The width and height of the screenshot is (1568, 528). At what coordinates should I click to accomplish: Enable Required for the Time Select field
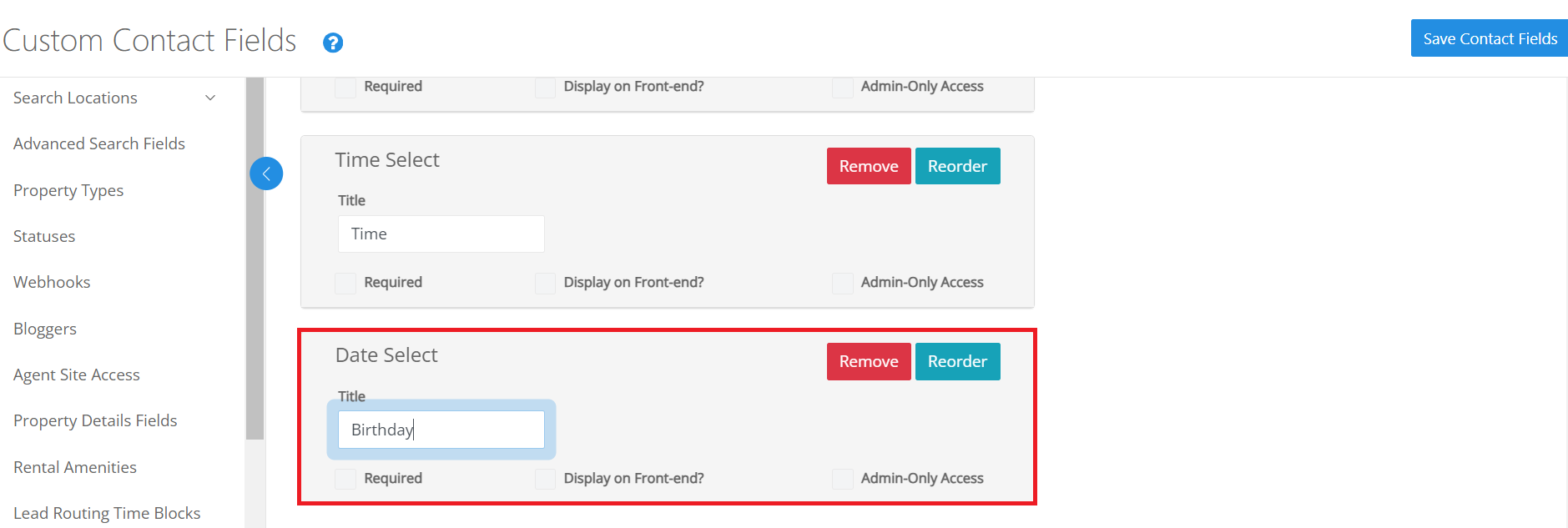point(345,283)
